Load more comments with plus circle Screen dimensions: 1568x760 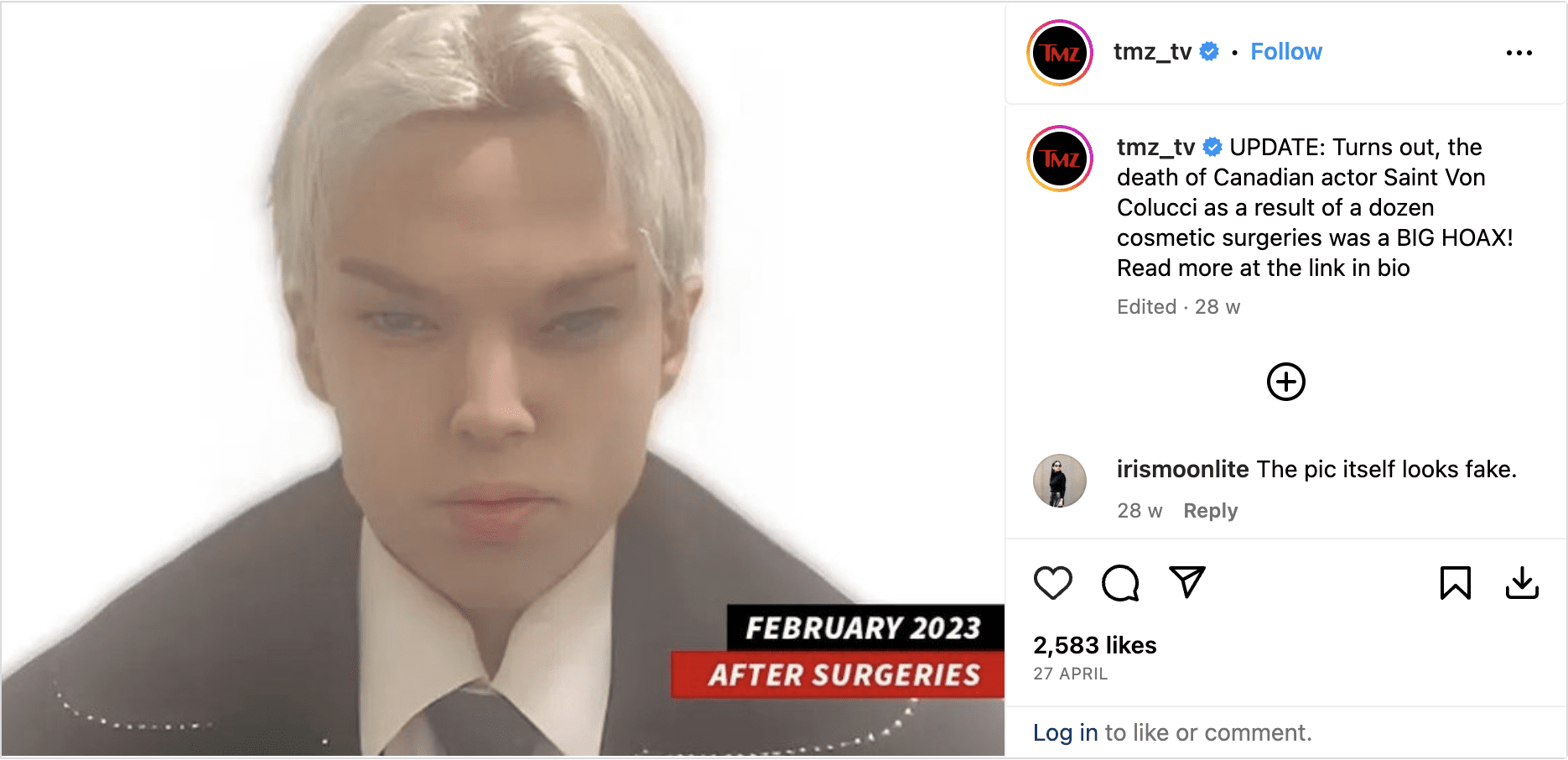(1286, 382)
